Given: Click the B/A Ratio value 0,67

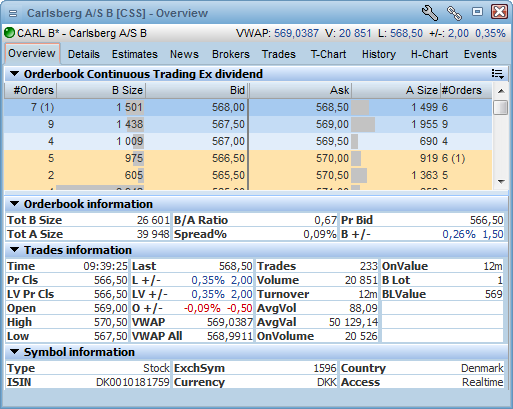Looking at the screenshot, I should click(325, 220).
